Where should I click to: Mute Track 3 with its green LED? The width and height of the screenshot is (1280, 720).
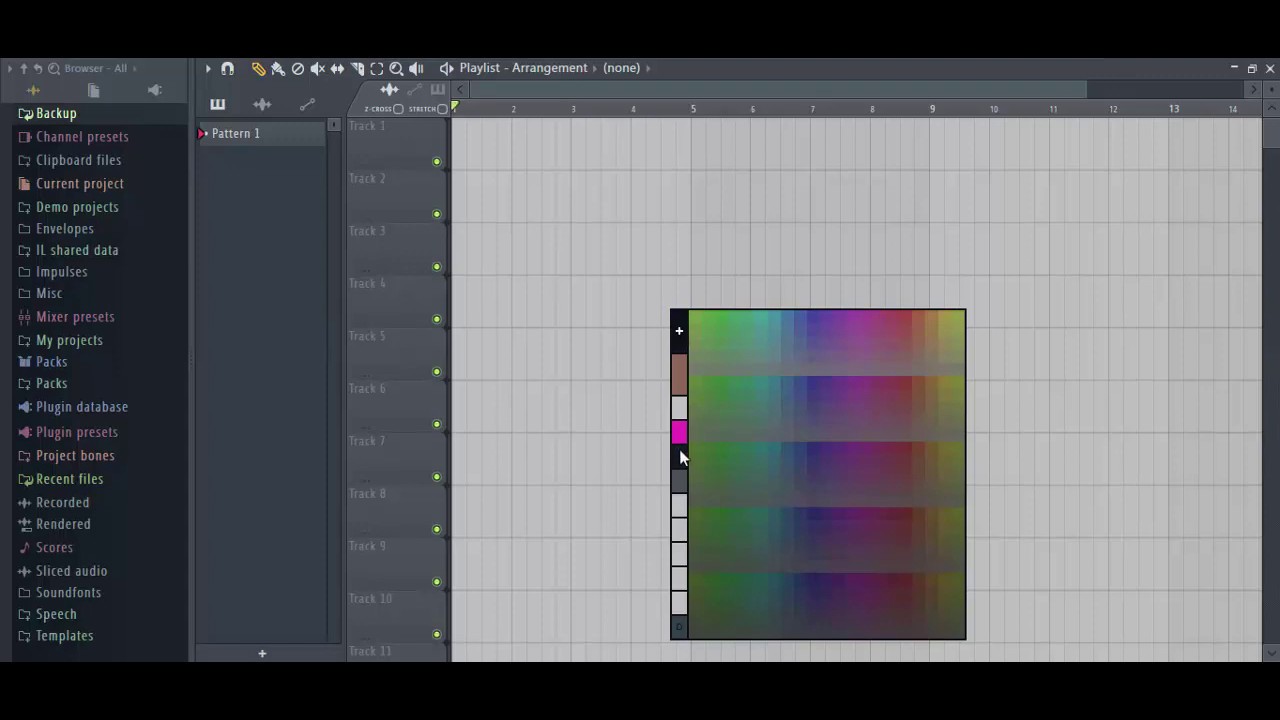[437, 266]
